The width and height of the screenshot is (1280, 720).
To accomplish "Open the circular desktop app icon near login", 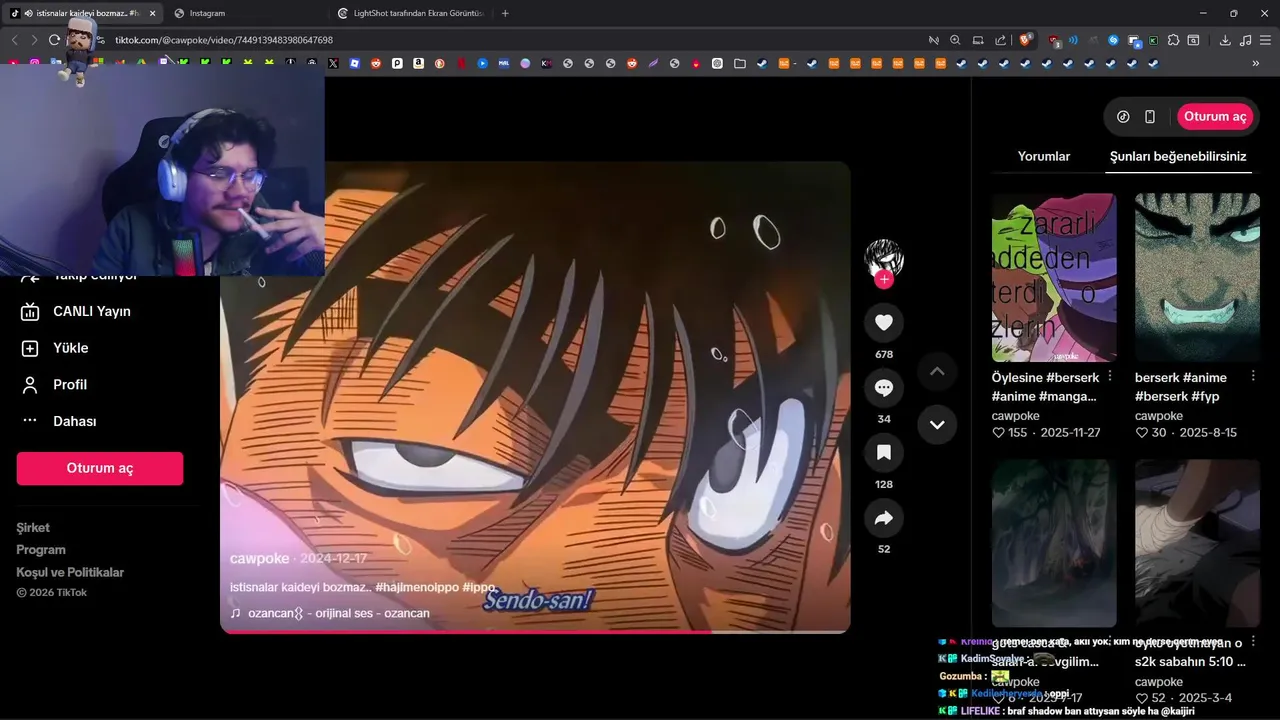I will tap(1123, 116).
